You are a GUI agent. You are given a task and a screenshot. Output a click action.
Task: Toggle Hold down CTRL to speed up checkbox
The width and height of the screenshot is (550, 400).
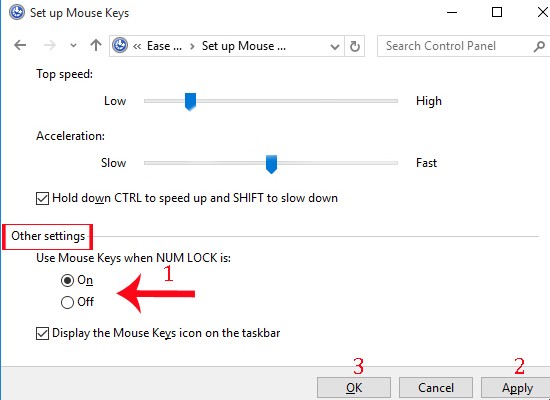click(42, 198)
